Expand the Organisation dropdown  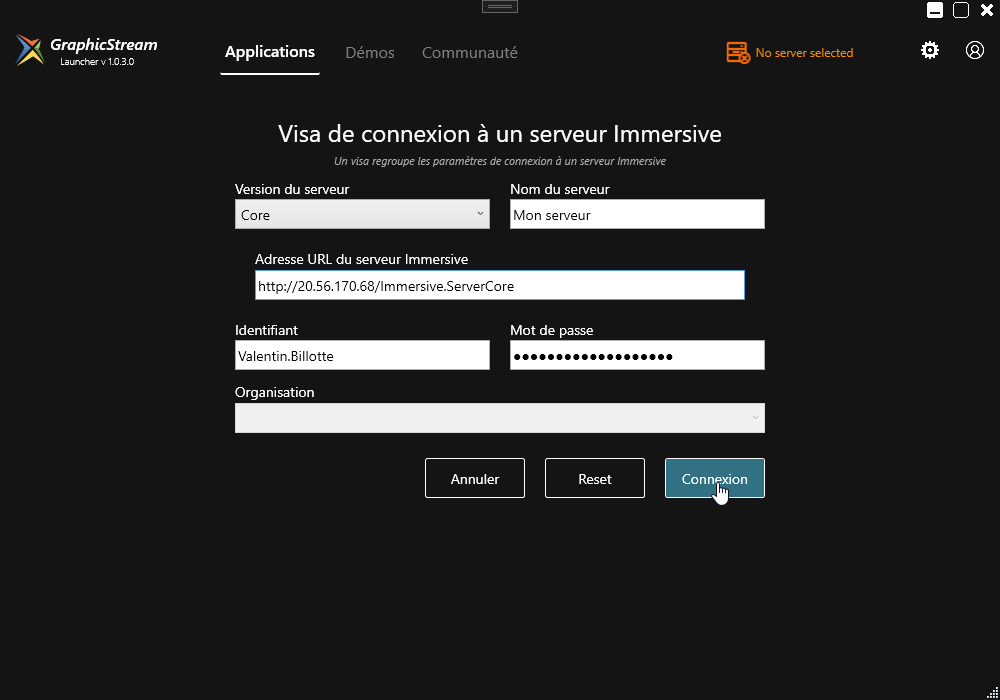[x=500, y=418]
